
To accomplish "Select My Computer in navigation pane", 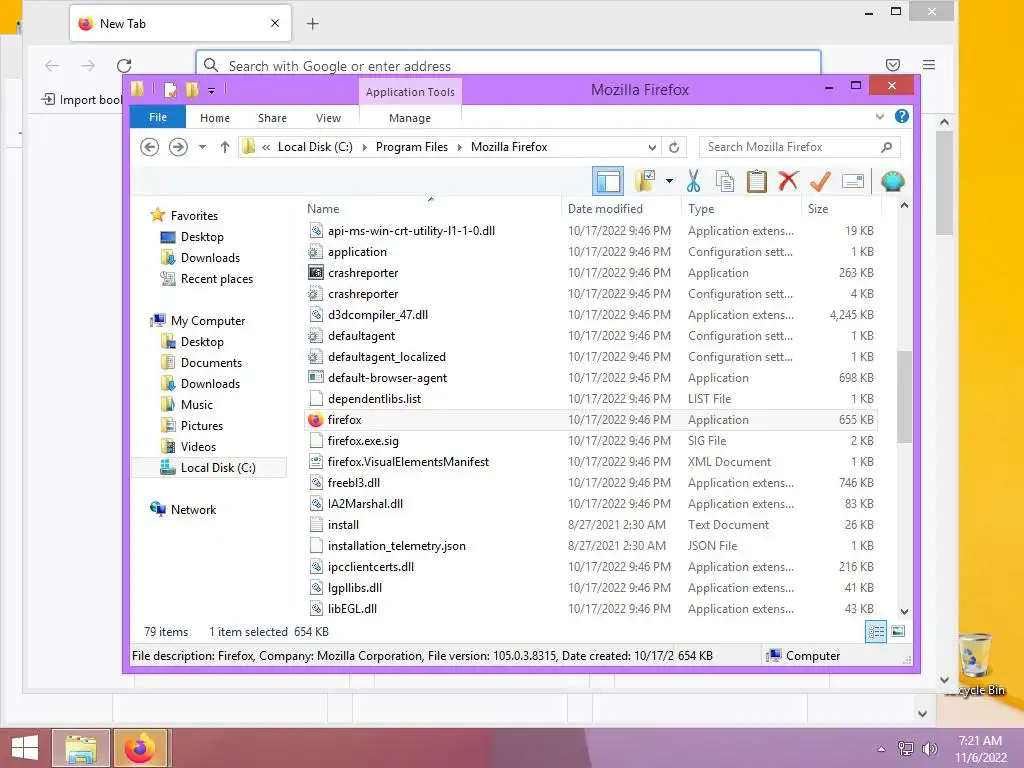I will pos(208,321).
